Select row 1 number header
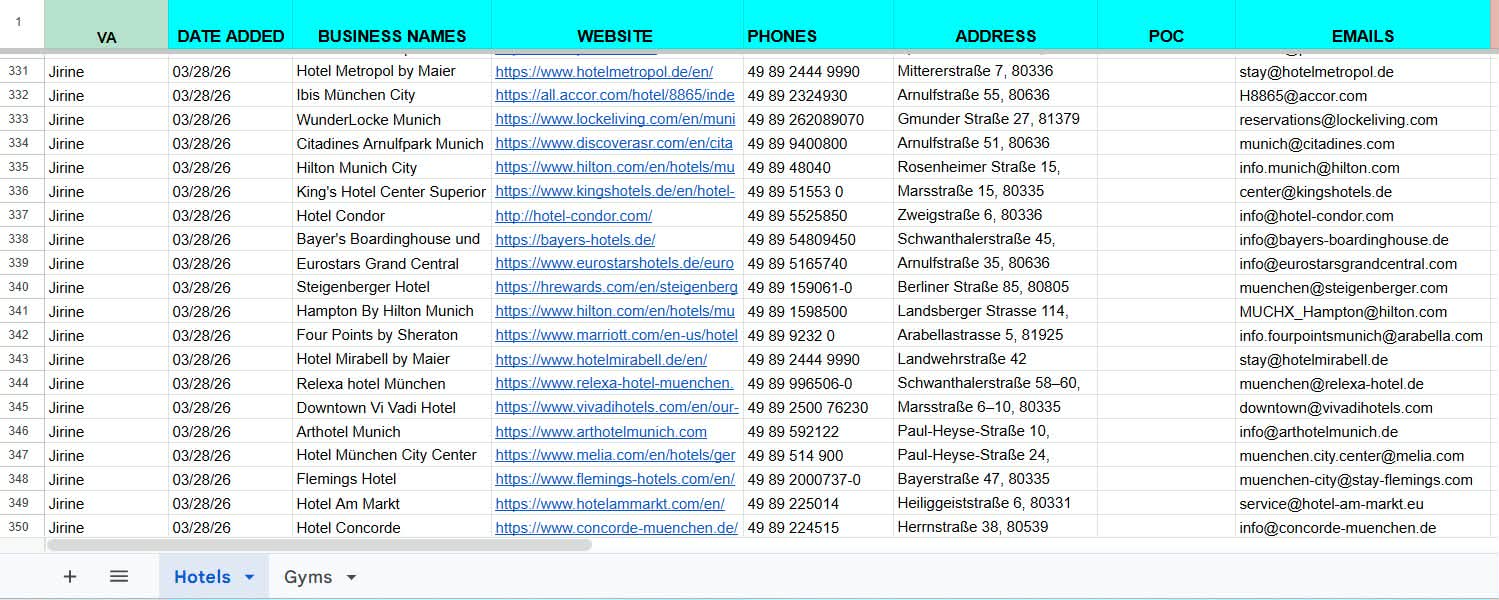Image resolution: width=1499 pixels, height=600 pixels. pyautogui.click(x=22, y=22)
